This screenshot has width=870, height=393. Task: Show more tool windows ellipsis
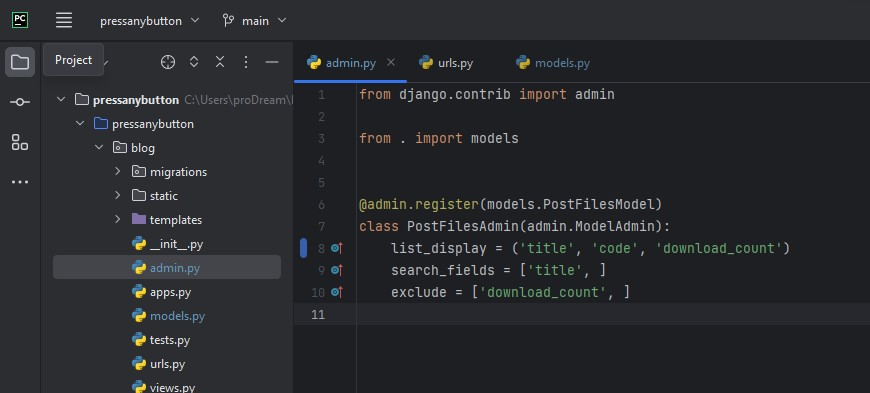coord(20,182)
